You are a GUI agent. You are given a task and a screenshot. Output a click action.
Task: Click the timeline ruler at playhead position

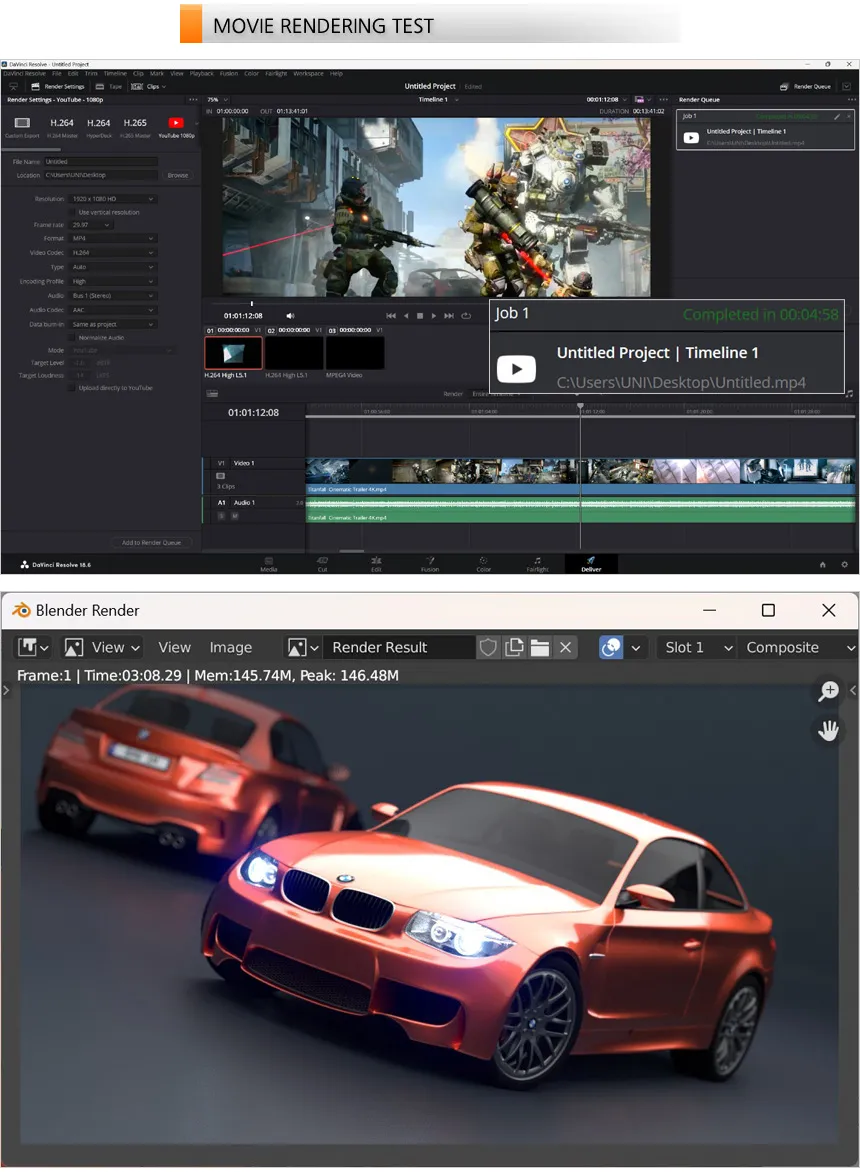pos(580,410)
